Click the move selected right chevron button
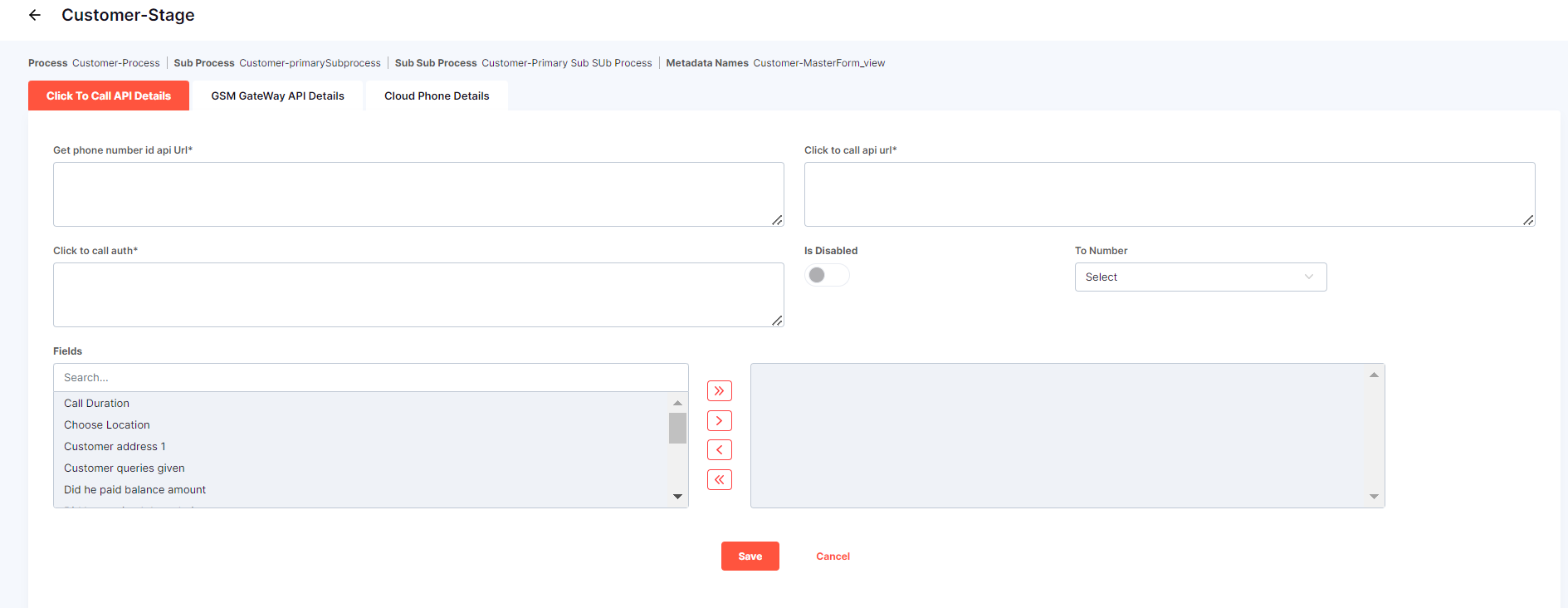 pyautogui.click(x=719, y=421)
